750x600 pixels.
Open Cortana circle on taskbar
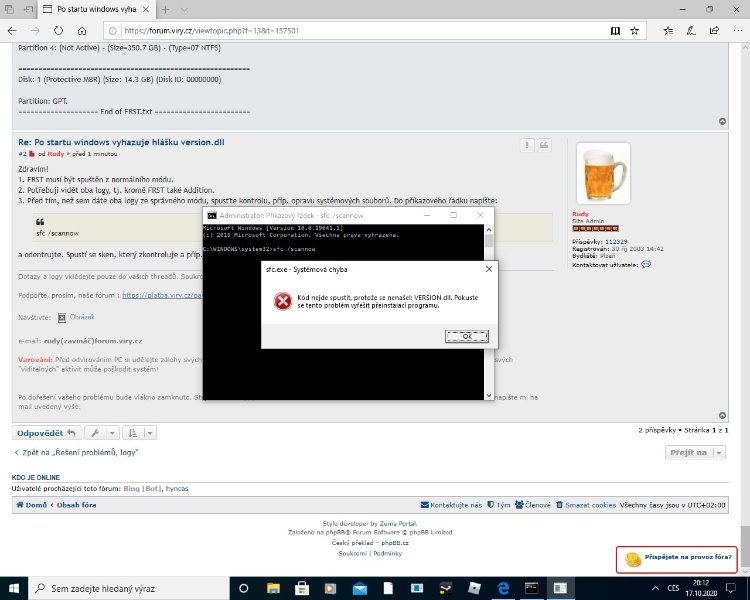pyautogui.click(x=243, y=588)
